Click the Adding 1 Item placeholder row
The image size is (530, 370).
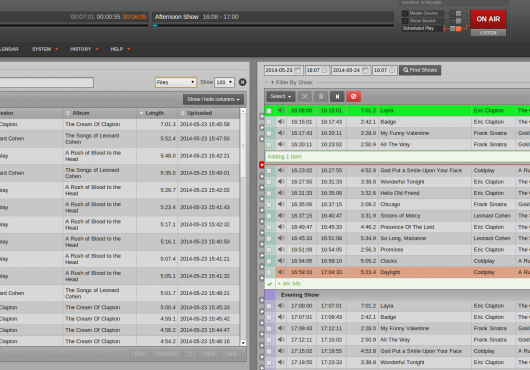(x=397, y=156)
